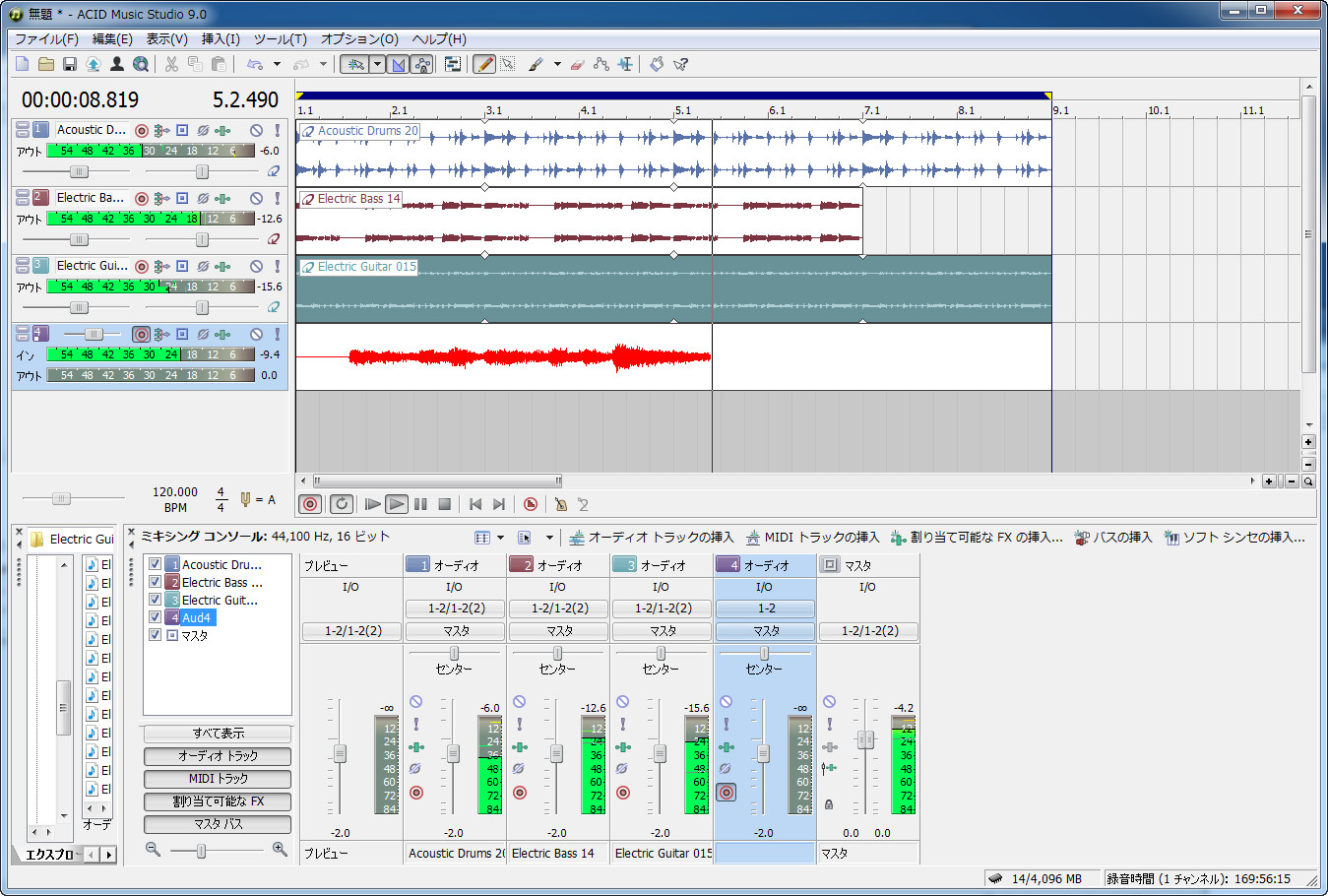Mute the Acoustic Drums track
This screenshot has height=896, width=1328.
(256, 130)
